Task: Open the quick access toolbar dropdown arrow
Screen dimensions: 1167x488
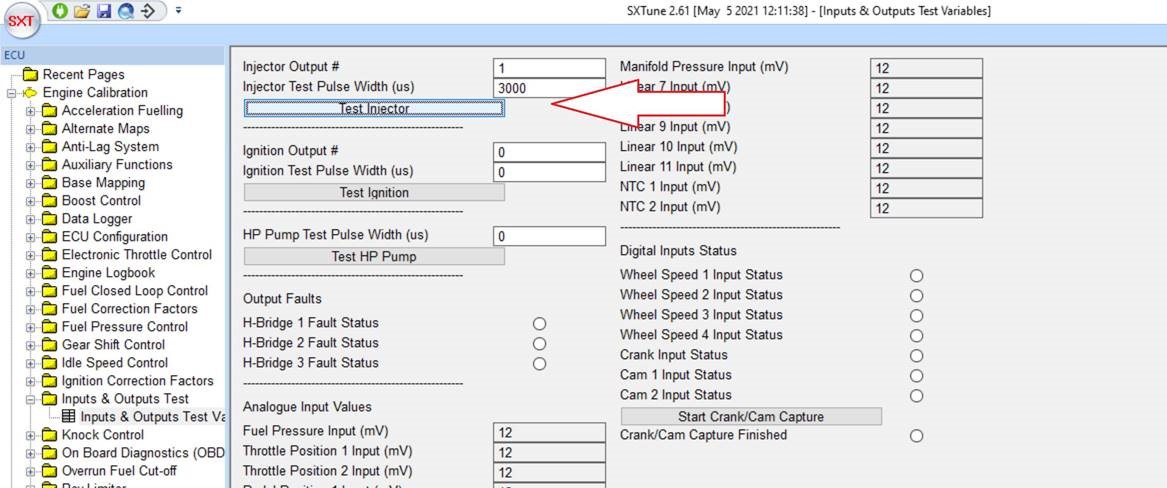Action: [178, 10]
